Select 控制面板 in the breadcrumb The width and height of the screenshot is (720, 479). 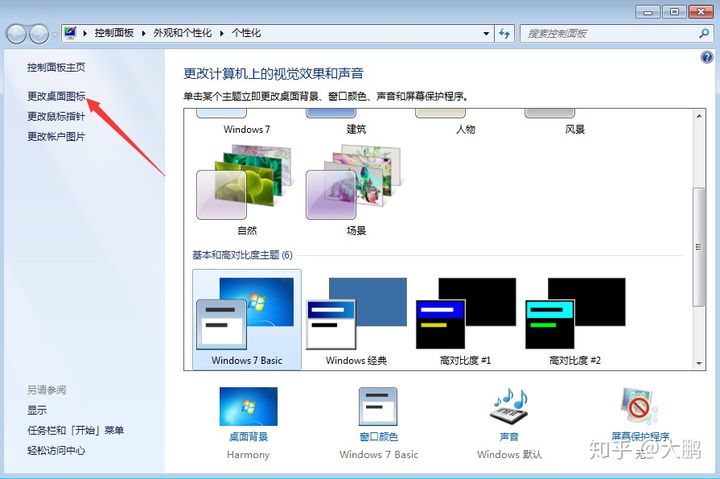(114, 33)
